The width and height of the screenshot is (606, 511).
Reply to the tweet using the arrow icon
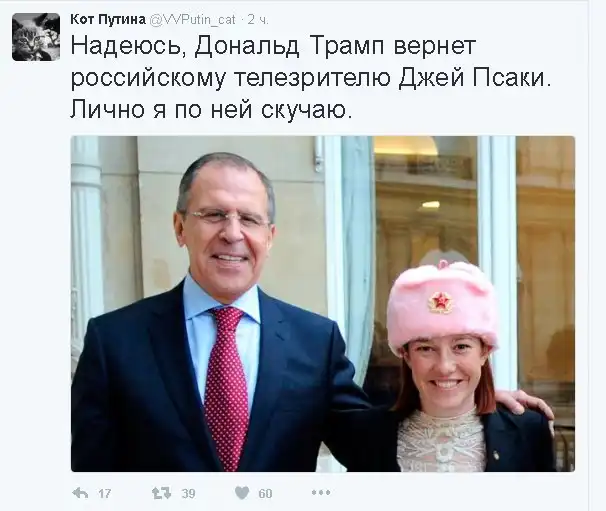coord(80,493)
